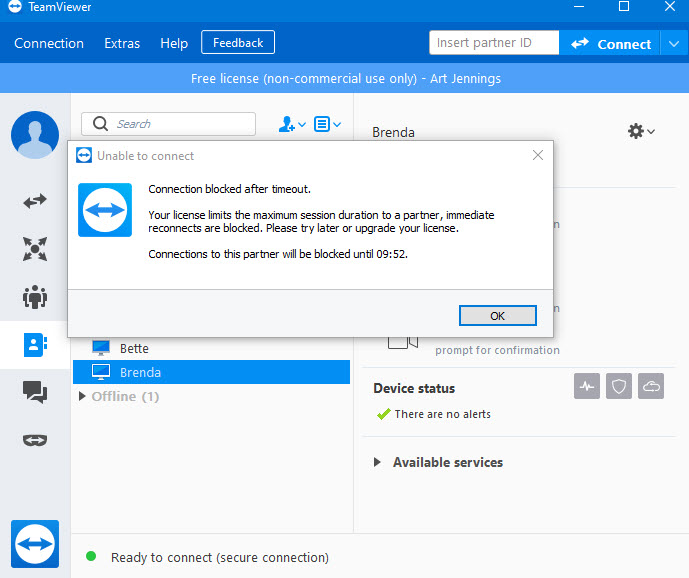Open the Augmented Reality sidebar icon
The image size is (689, 578).
(x=35, y=440)
